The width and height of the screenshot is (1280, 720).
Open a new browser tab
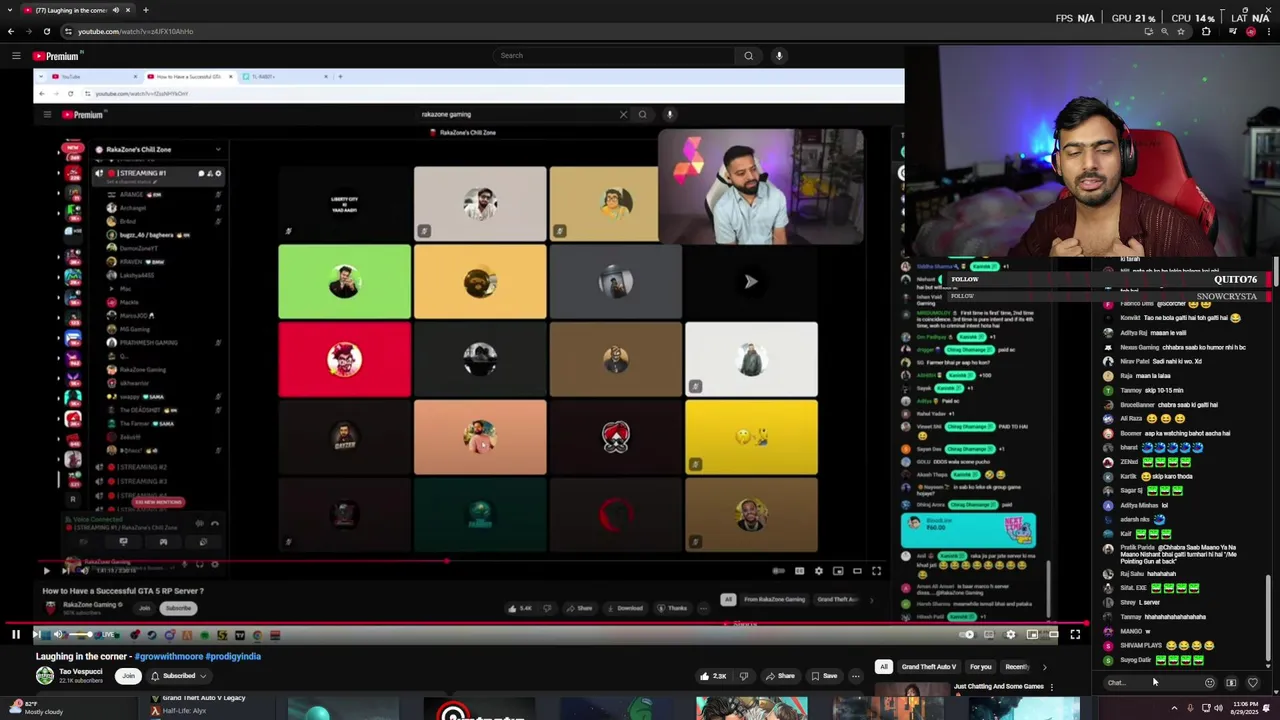[x=146, y=10]
